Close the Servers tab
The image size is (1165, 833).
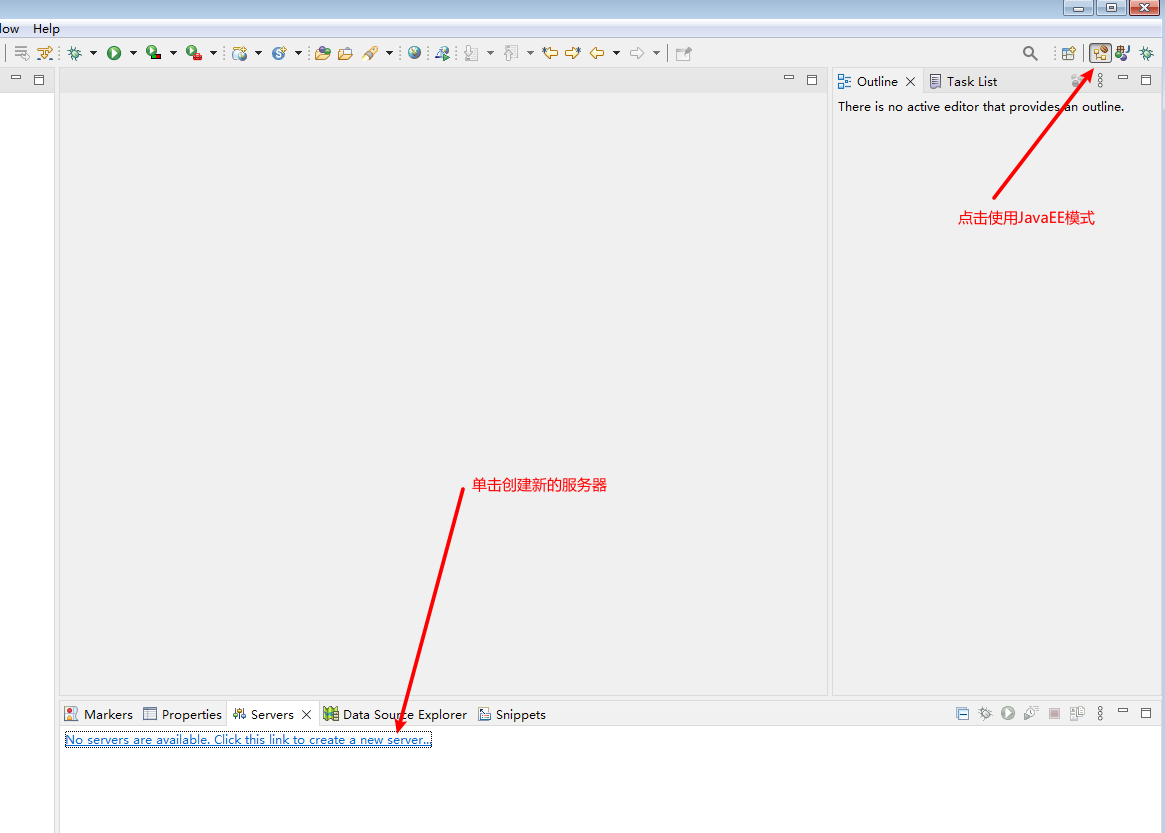click(x=306, y=714)
